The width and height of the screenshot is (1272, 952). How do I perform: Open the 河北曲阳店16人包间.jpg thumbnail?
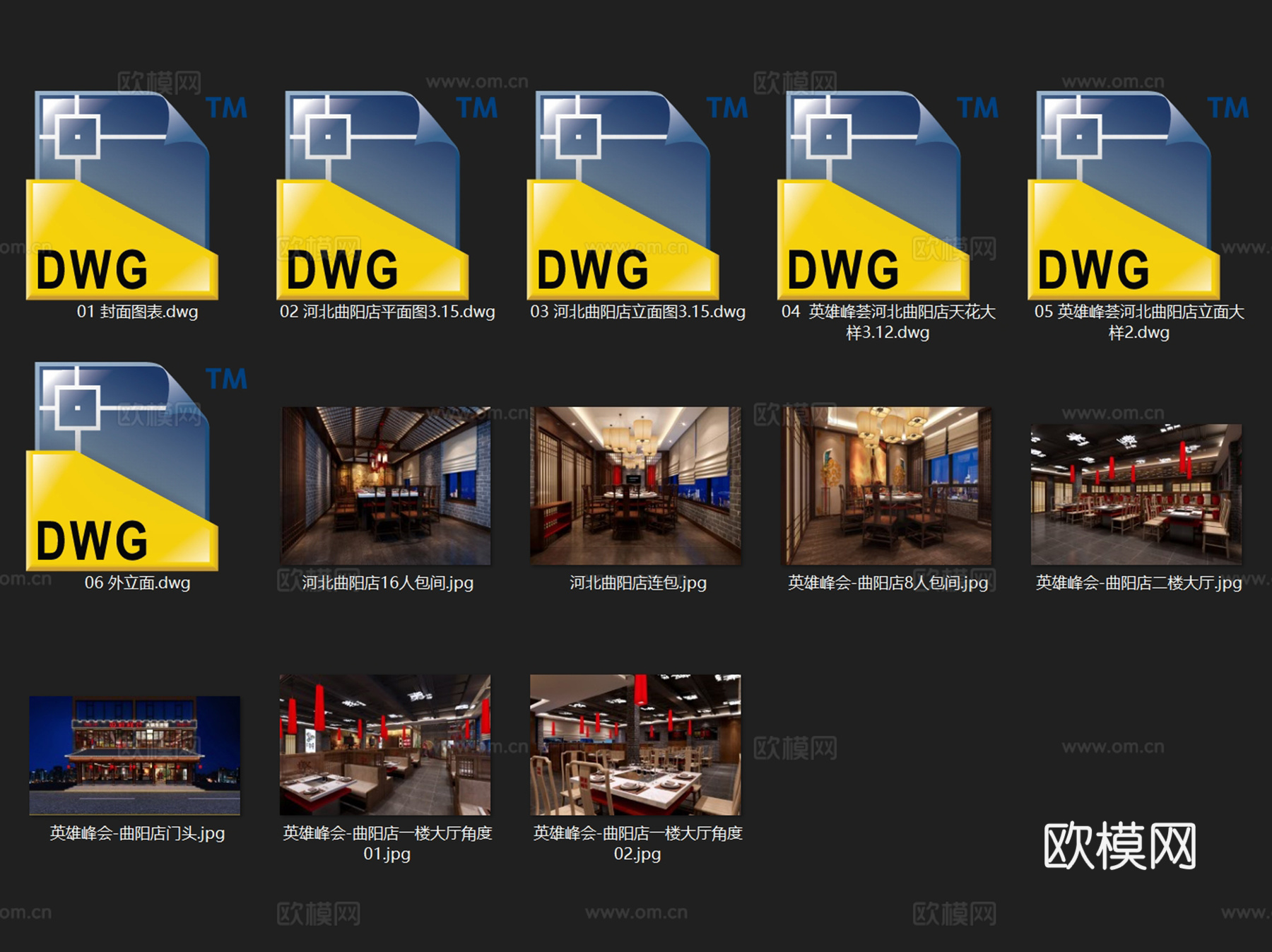[386, 486]
